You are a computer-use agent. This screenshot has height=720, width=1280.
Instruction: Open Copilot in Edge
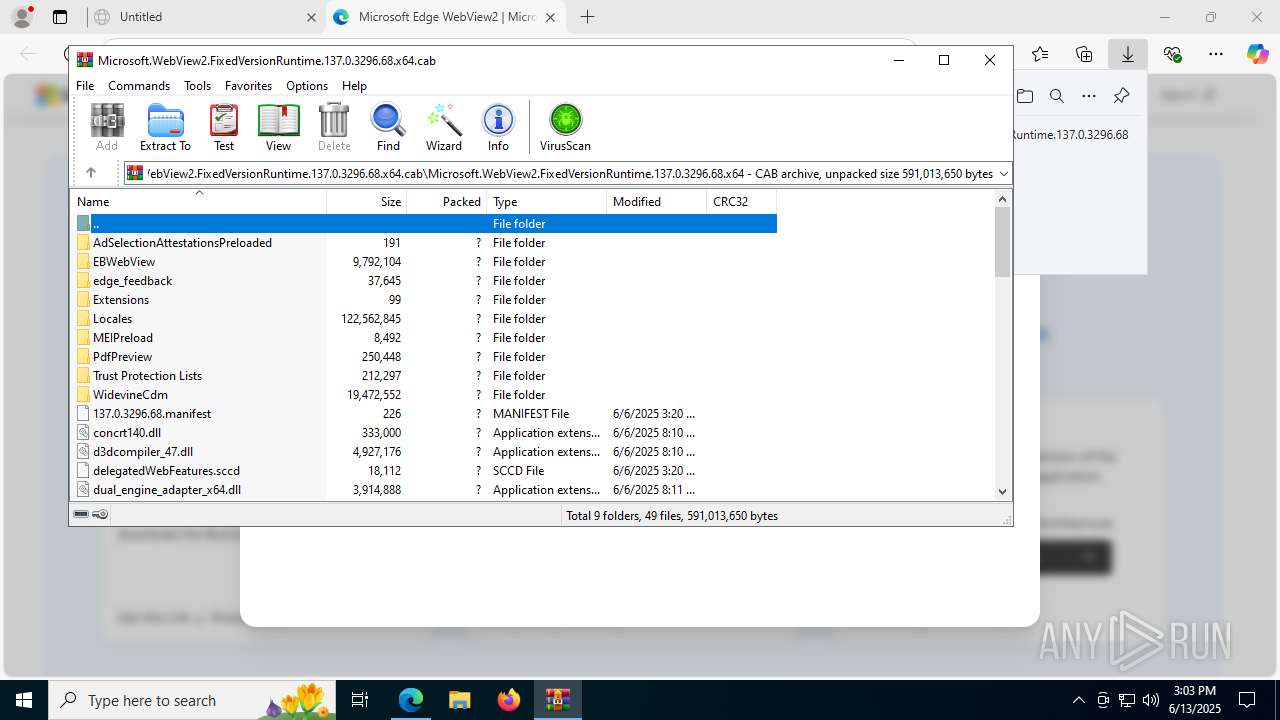pyautogui.click(x=1258, y=54)
